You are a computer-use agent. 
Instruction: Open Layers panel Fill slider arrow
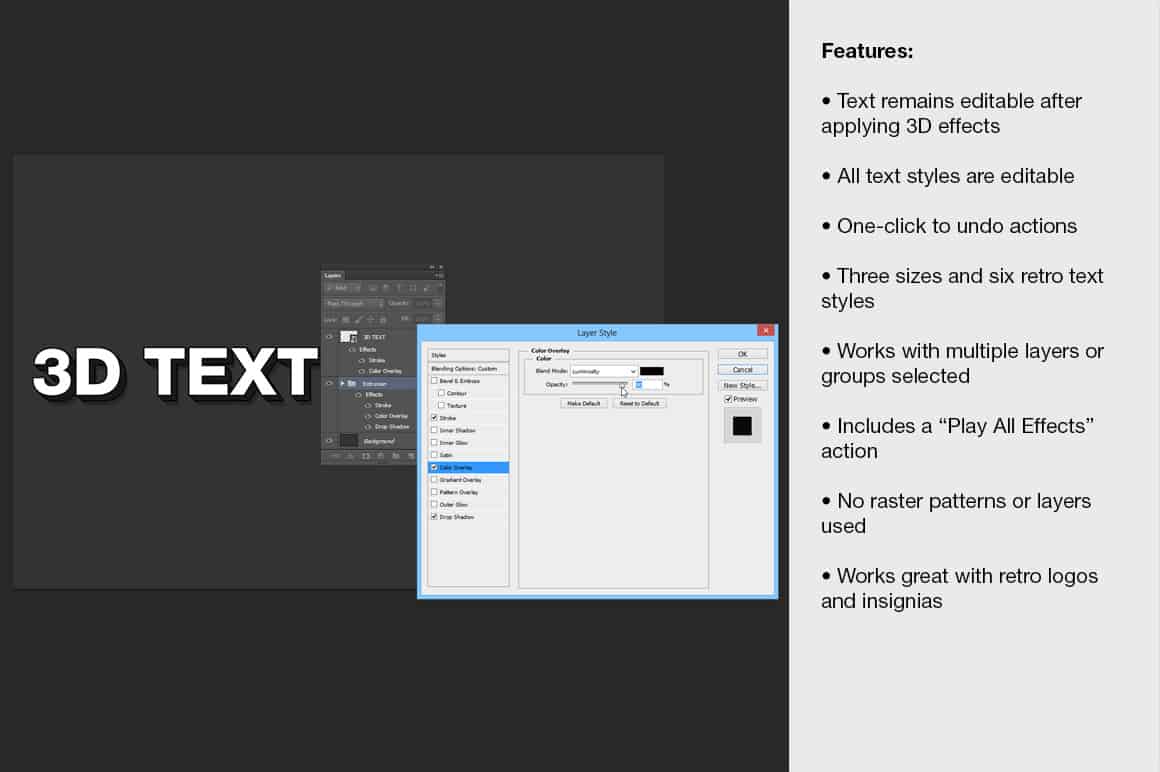click(x=437, y=319)
